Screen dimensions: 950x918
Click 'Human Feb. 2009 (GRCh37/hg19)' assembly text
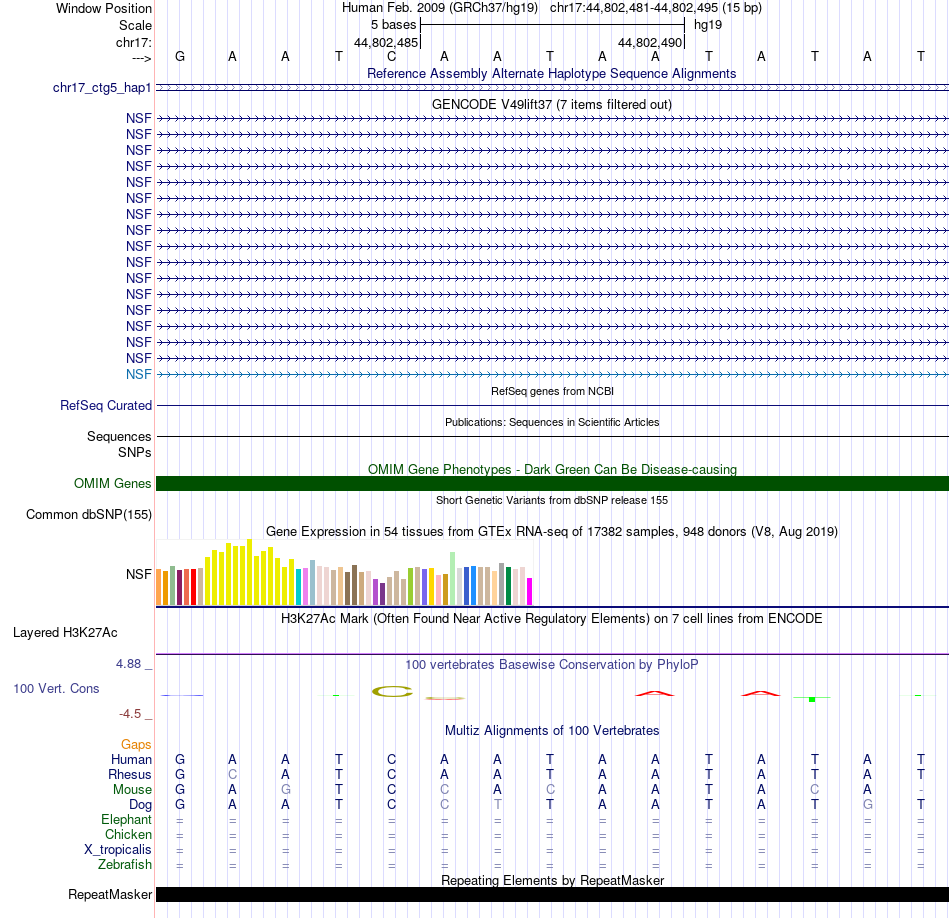click(440, 8)
